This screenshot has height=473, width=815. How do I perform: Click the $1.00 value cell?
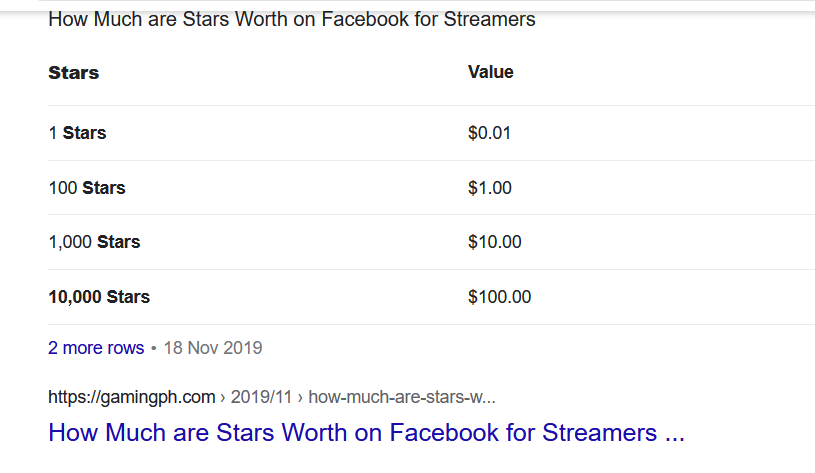(490, 188)
